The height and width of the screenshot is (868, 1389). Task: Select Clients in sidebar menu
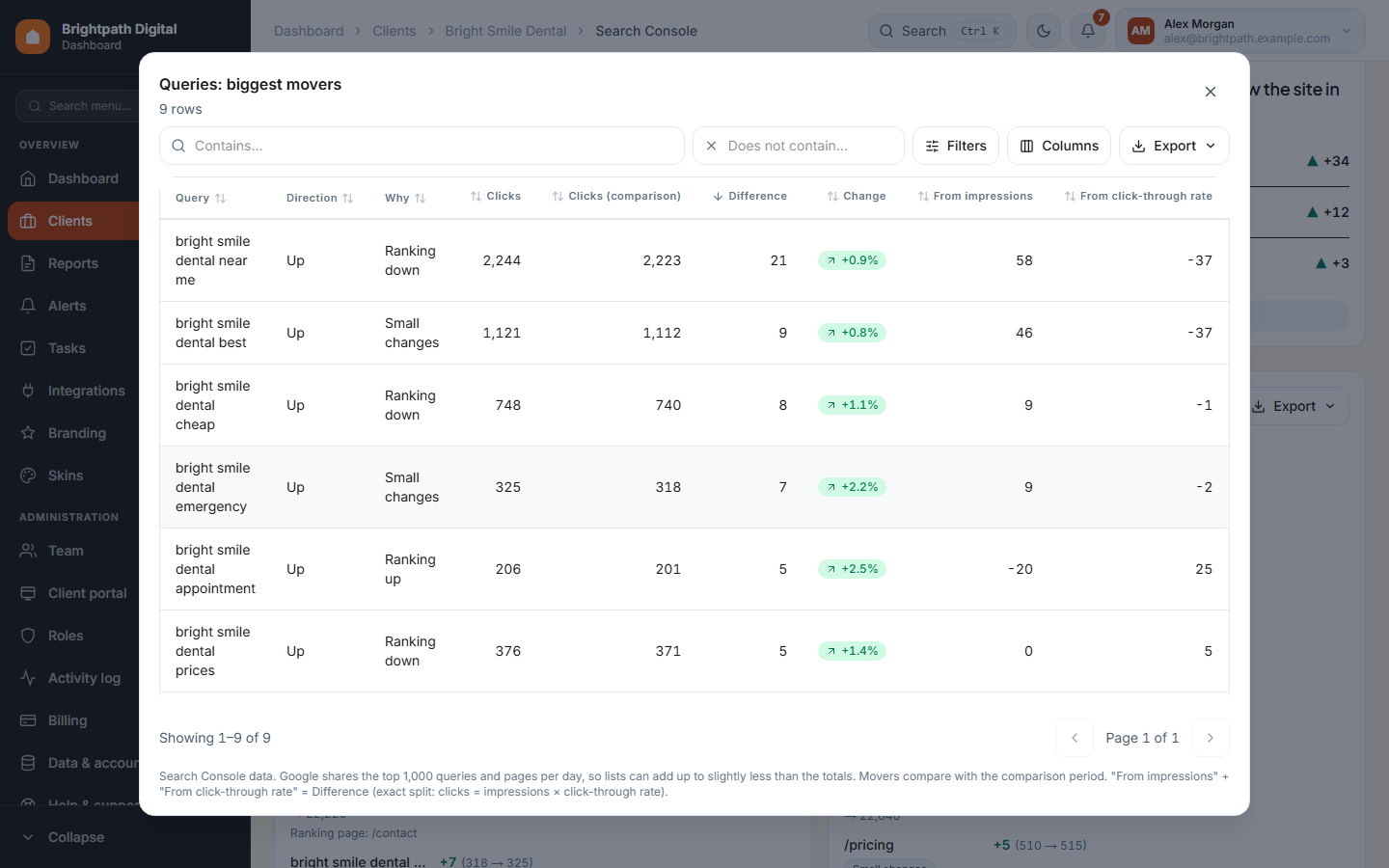(73, 221)
